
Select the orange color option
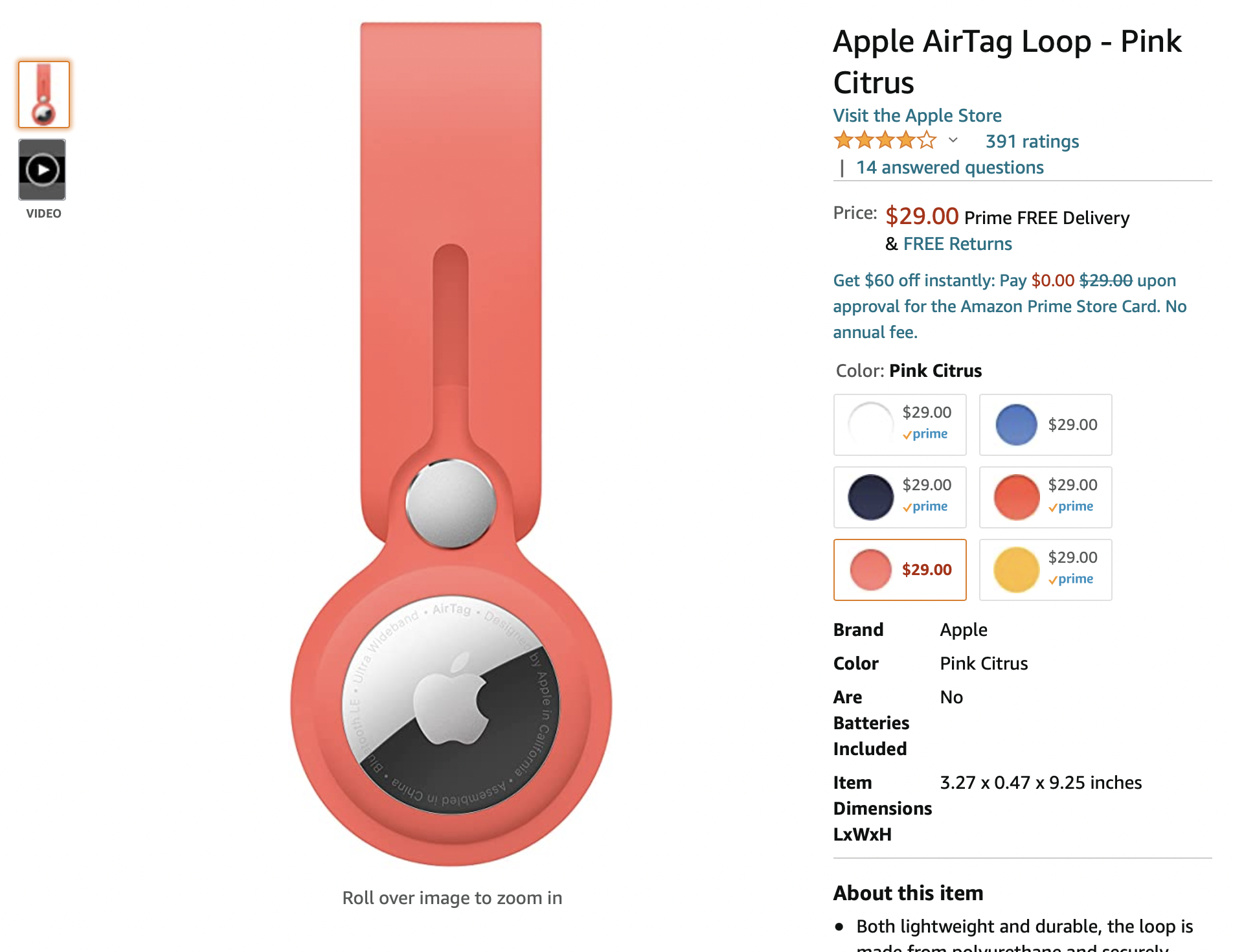point(1016,497)
